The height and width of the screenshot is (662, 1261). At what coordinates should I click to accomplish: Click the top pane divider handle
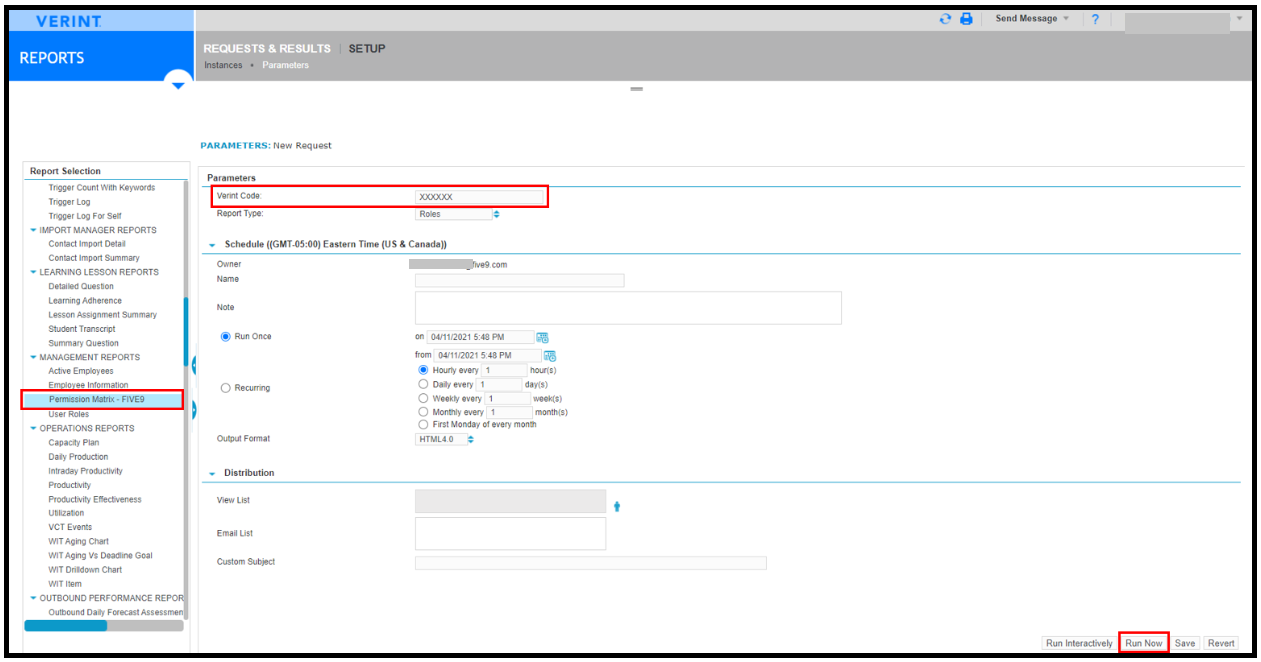(636, 89)
